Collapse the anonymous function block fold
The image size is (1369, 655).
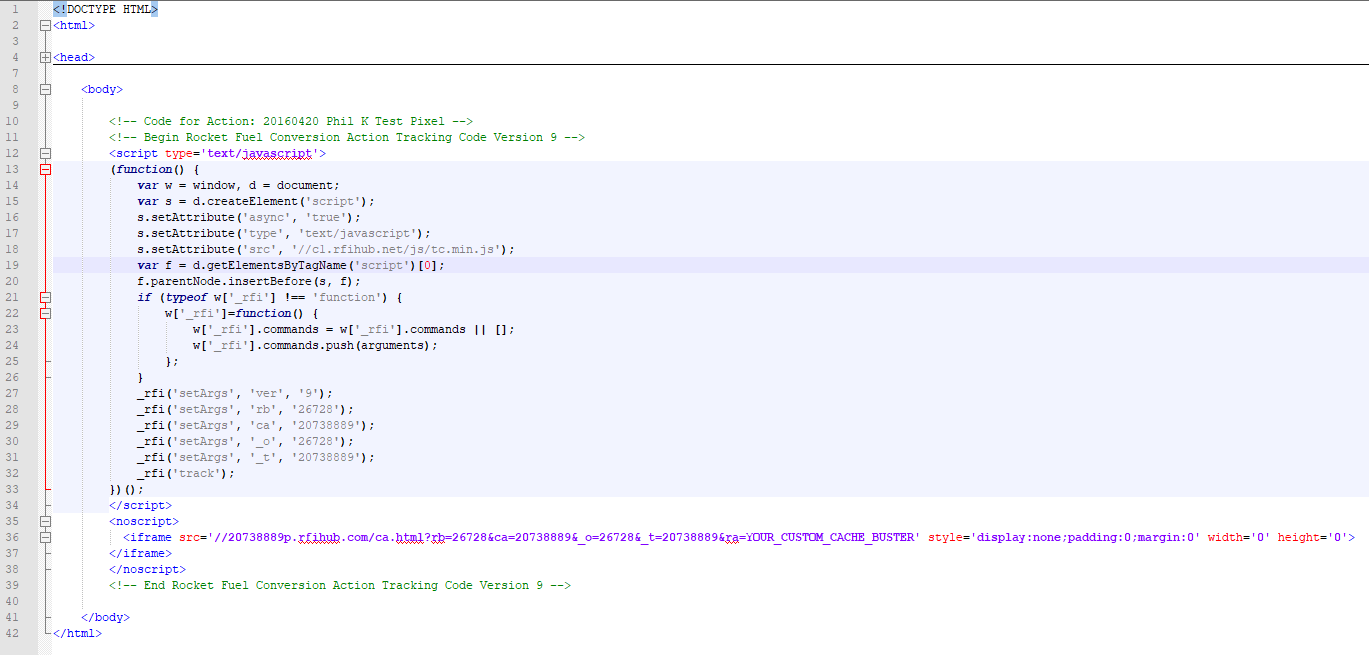(46, 169)
